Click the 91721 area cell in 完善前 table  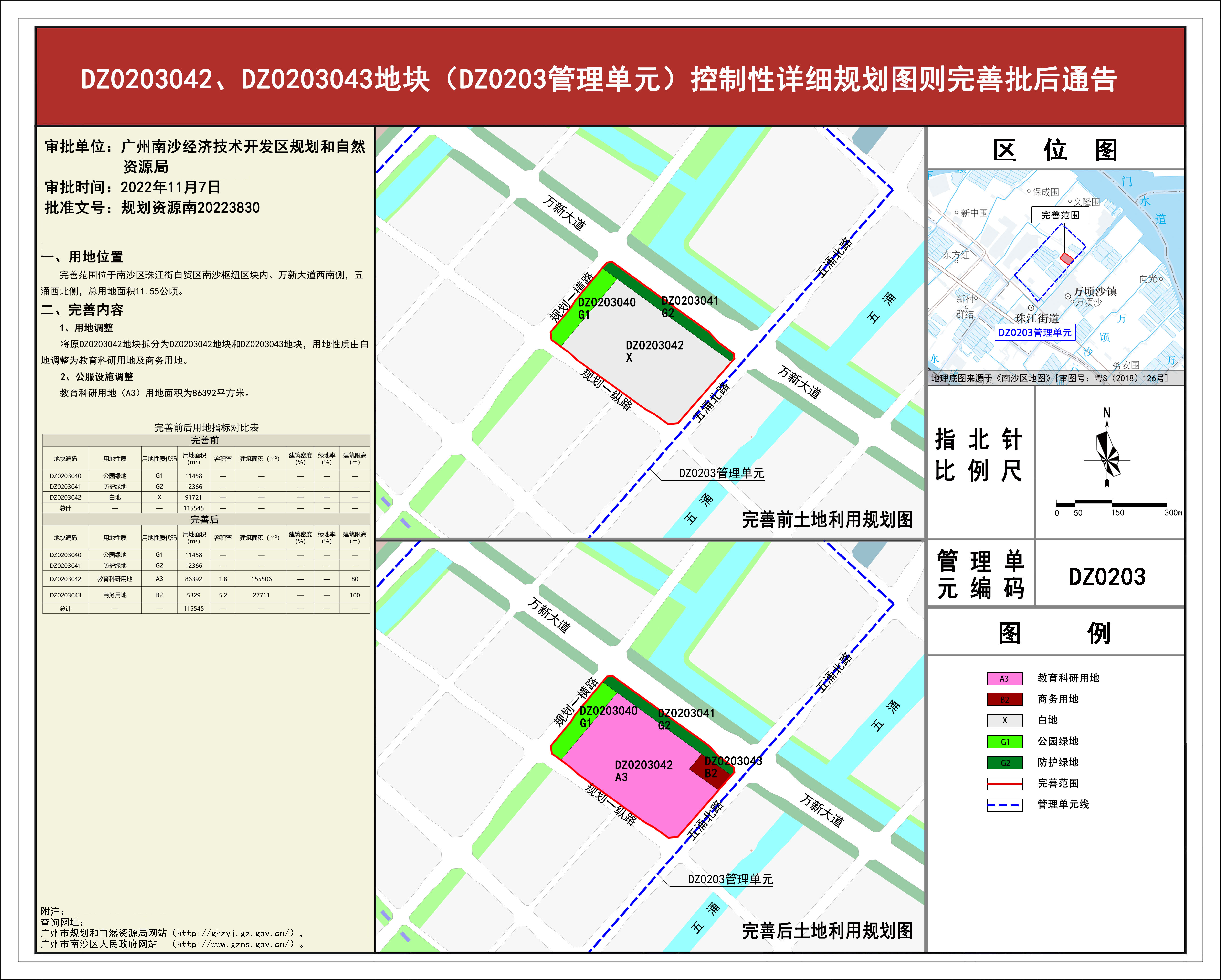(194, 497)
